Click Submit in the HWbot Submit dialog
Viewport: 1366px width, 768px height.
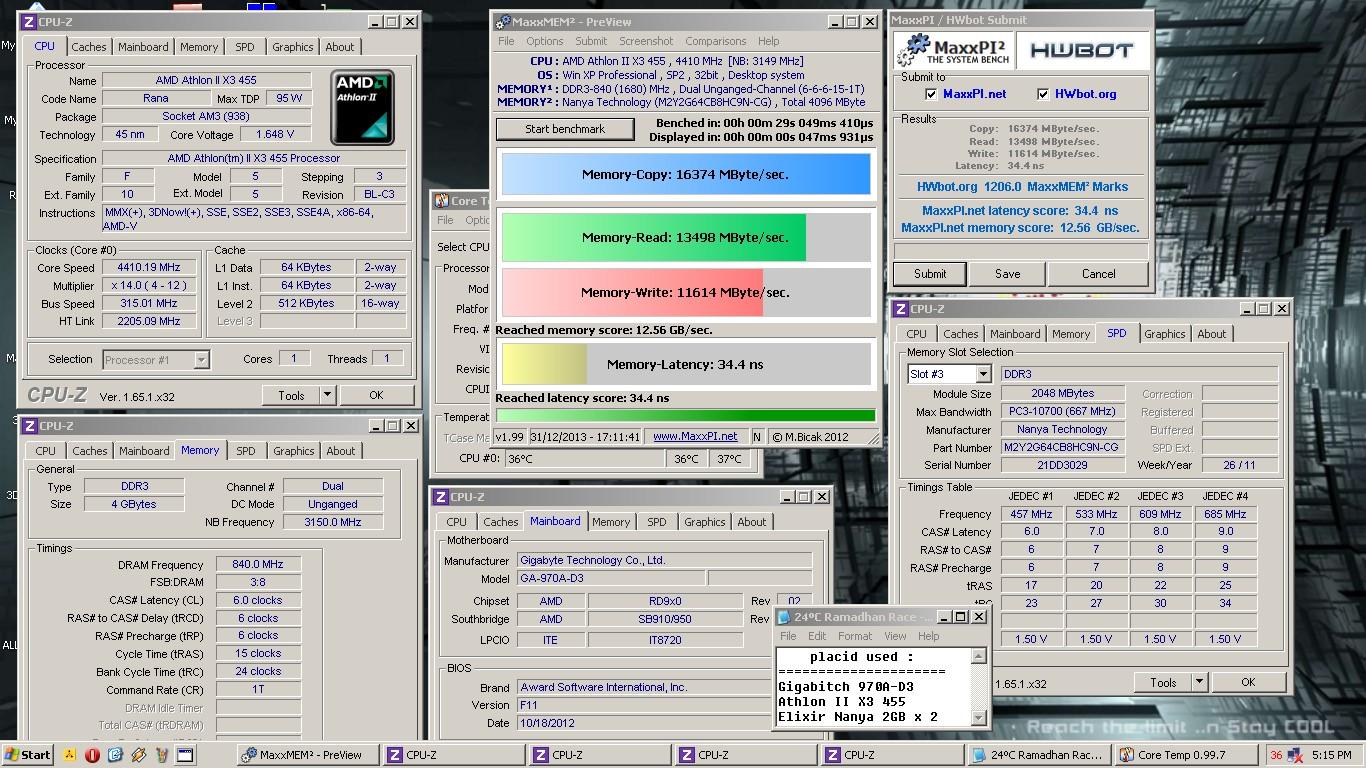point(930,274)
